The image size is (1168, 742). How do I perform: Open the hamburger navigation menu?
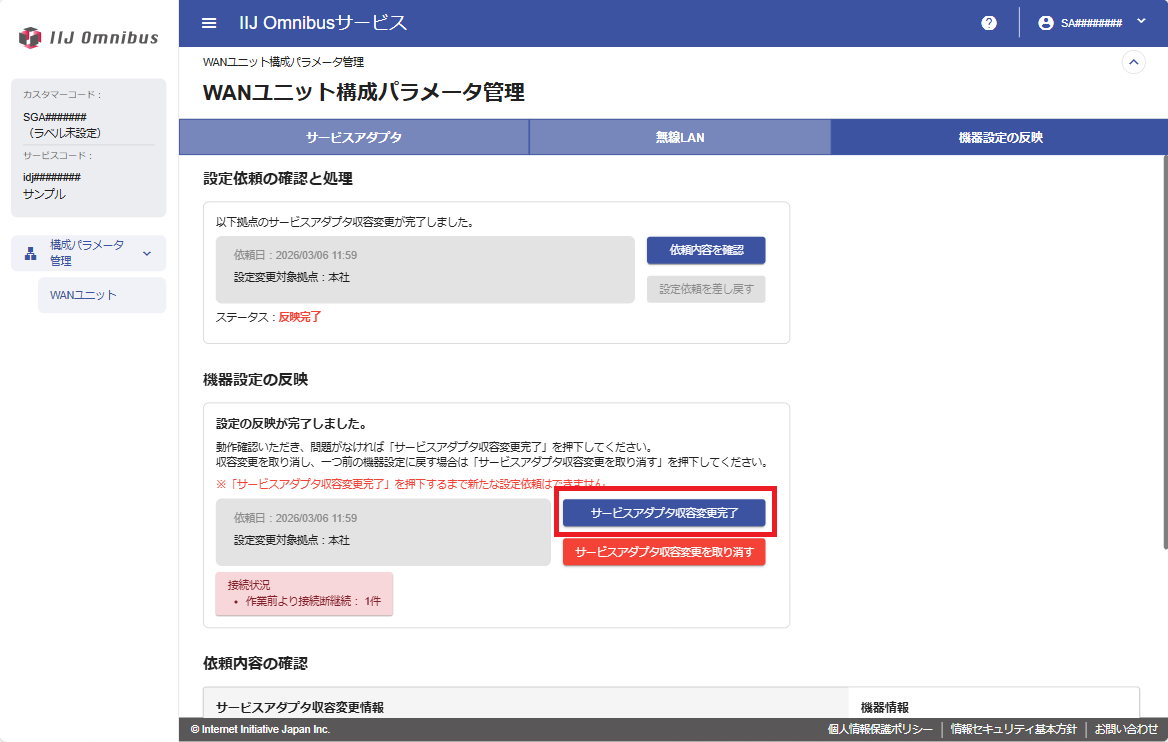pos(208,23)
